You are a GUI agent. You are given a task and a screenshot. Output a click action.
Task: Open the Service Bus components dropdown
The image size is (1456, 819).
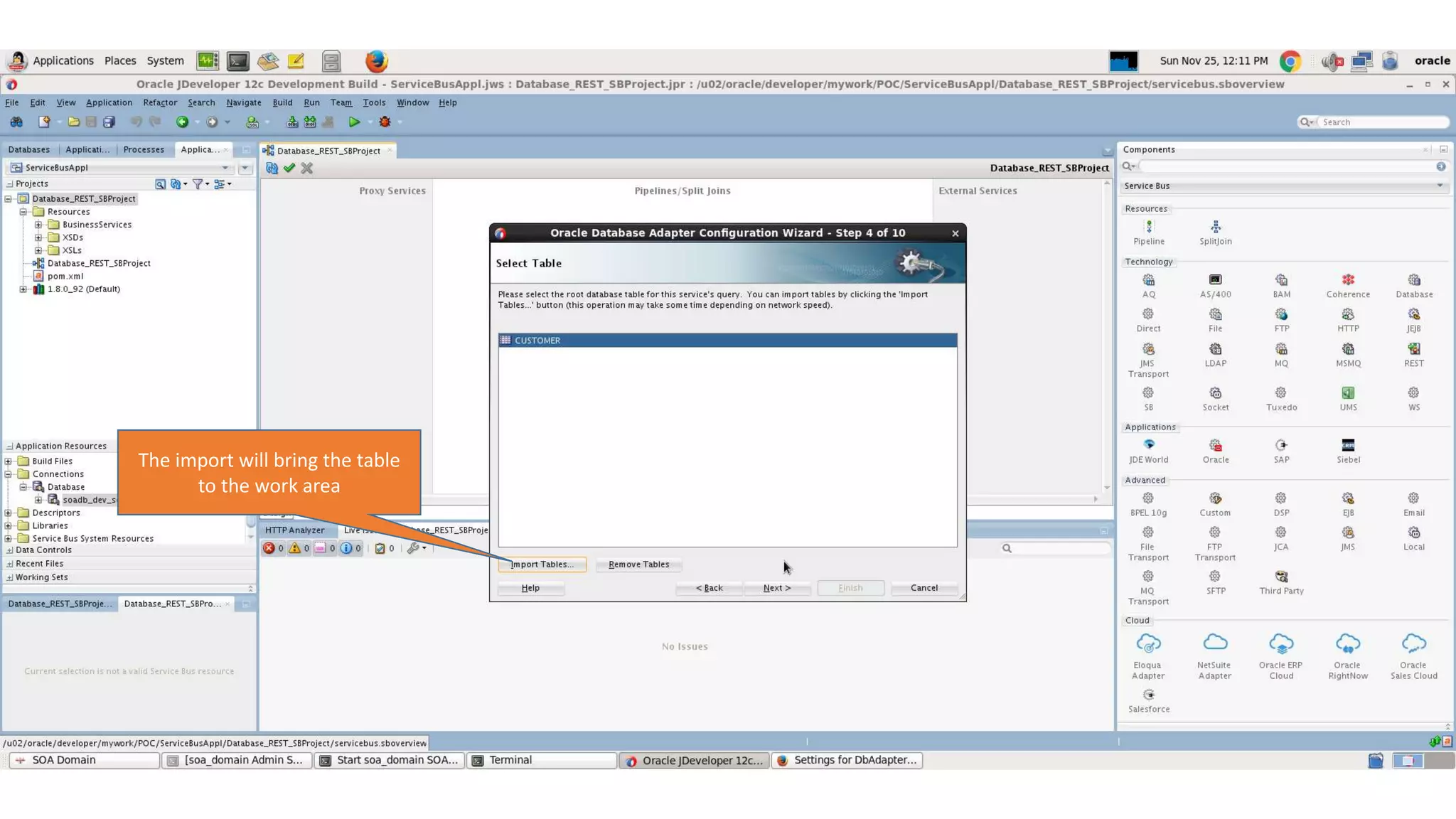click(1440, 186)
